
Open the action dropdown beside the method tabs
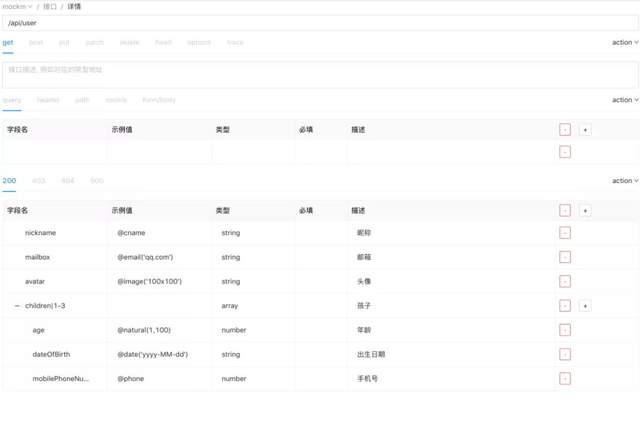pos(625,42)
